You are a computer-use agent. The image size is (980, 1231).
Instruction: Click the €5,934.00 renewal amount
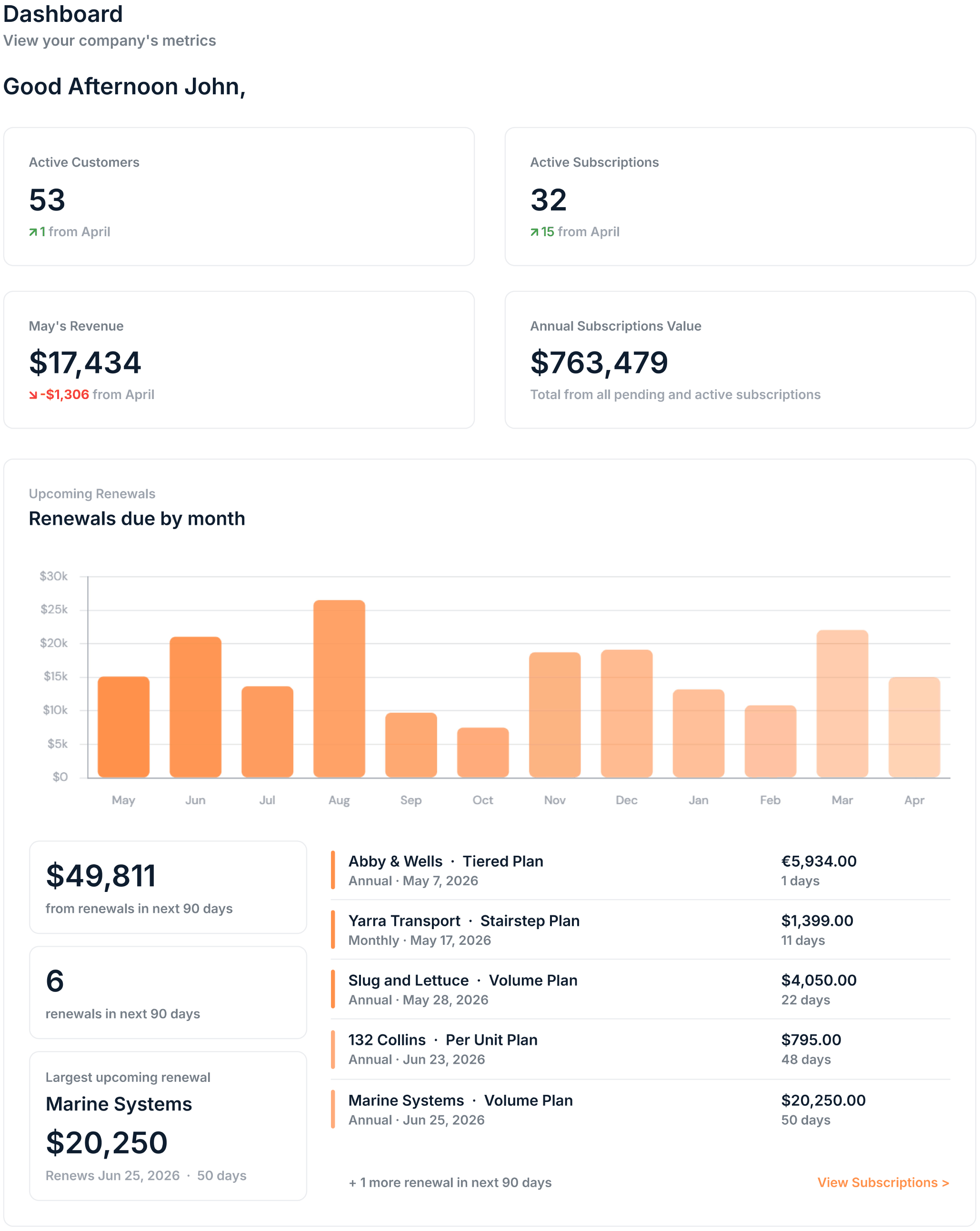(819, 861)
